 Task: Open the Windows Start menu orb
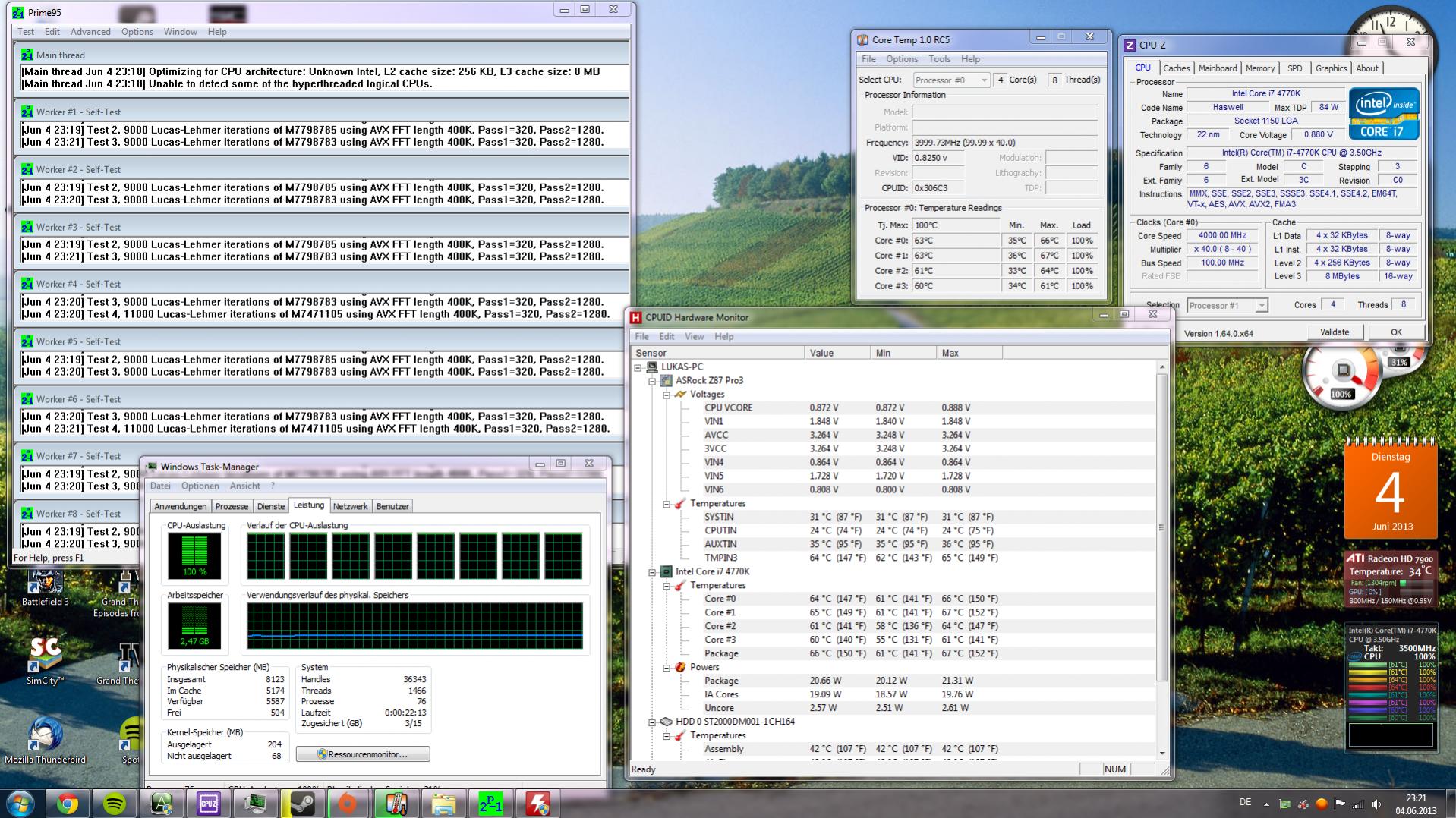click(19, 803)
